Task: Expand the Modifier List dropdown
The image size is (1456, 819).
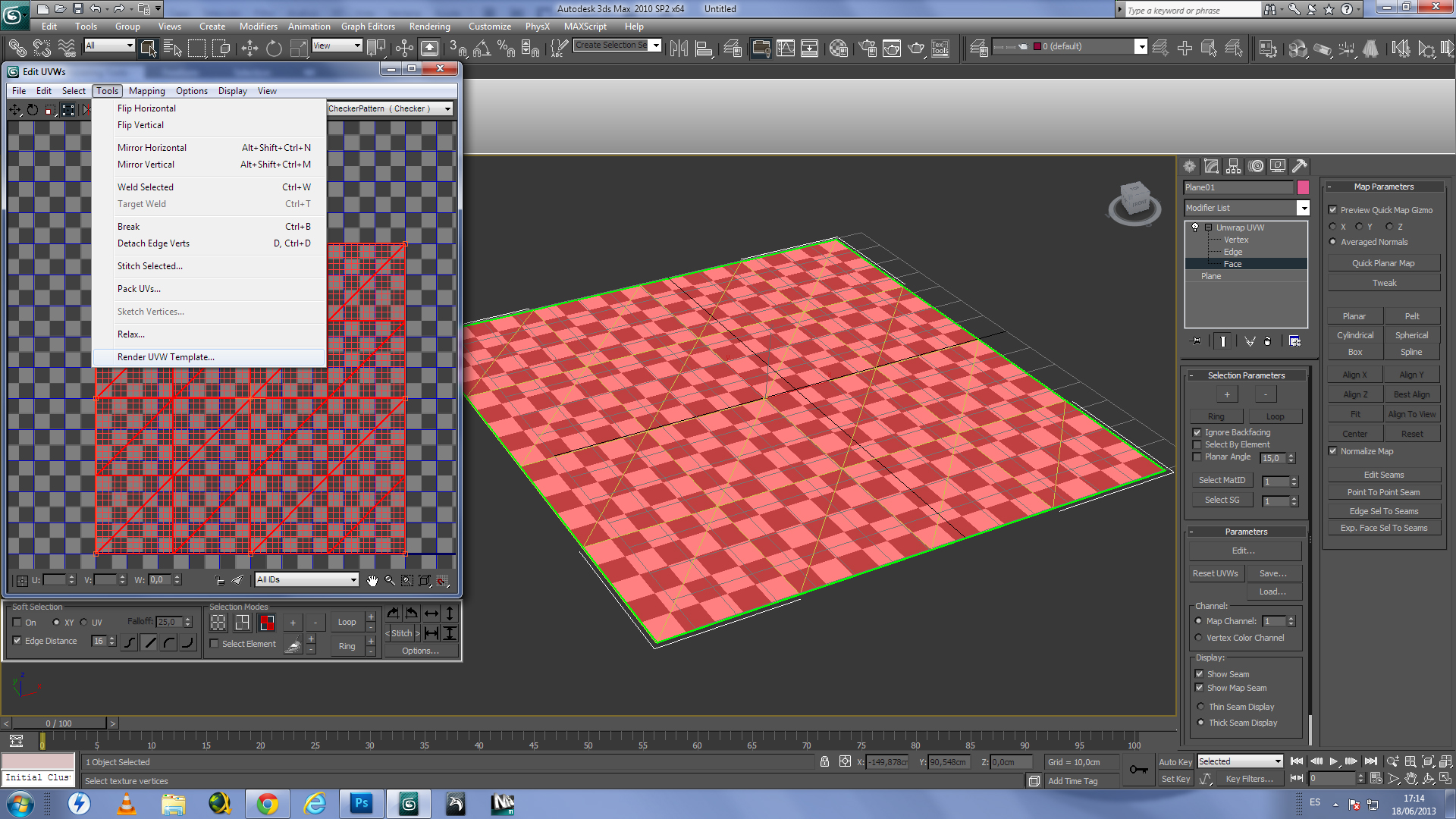Action: pos(1303,208)
